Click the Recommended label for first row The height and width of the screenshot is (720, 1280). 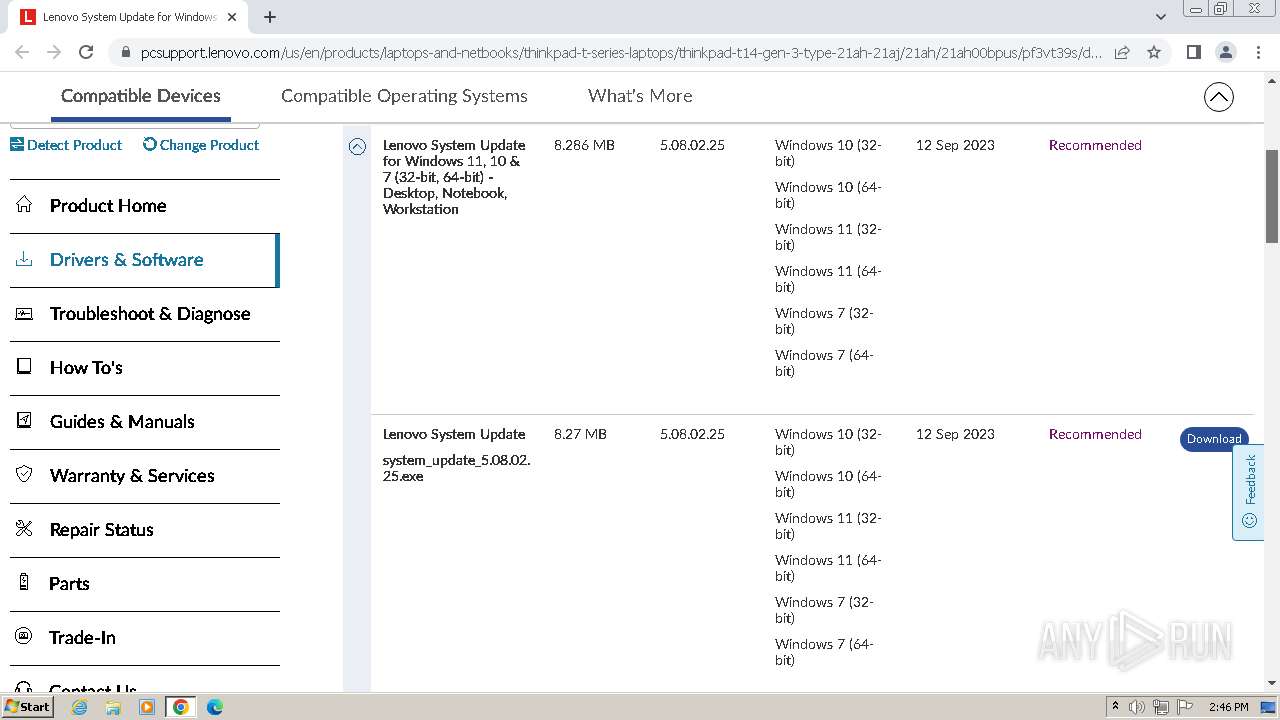(1095, 145)
